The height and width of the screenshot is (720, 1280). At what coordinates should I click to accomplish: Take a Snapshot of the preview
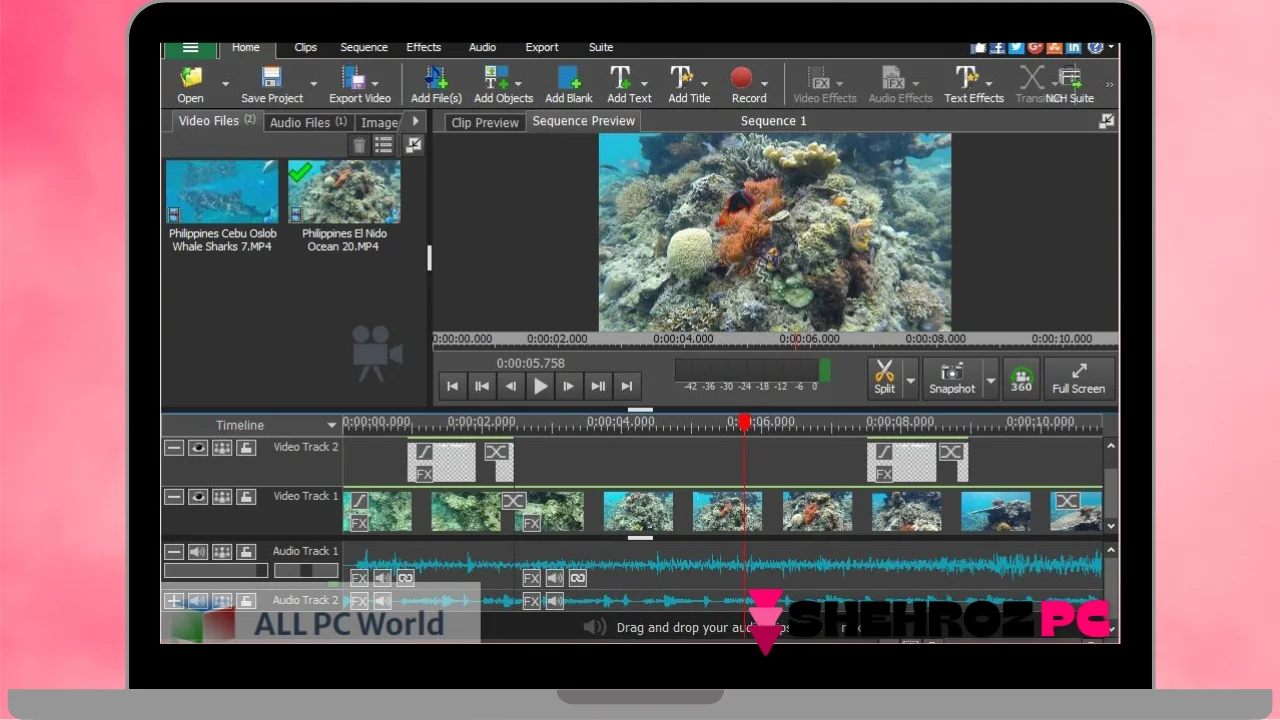click(952, 379)
